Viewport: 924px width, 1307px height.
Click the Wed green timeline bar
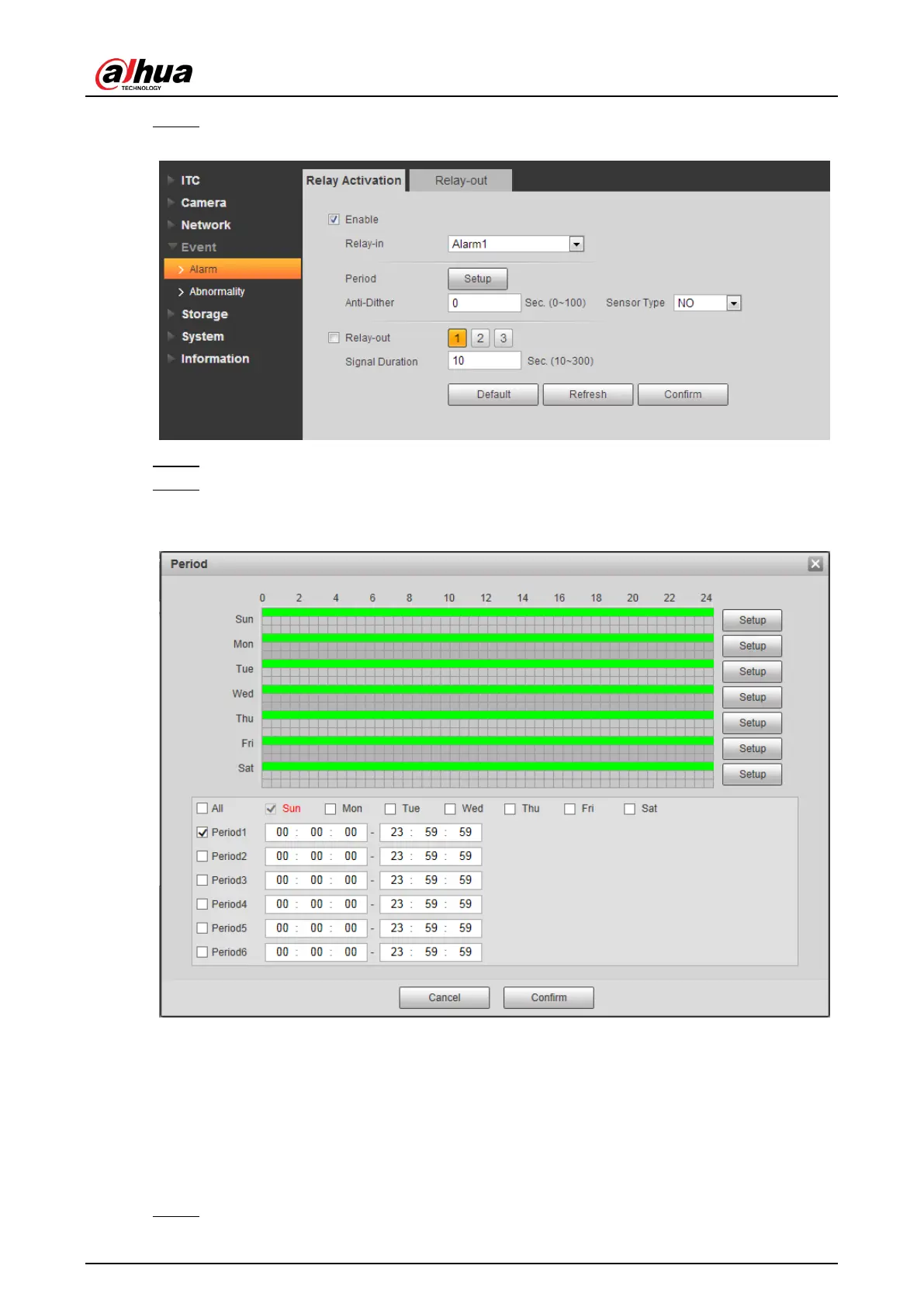[487, 689]
